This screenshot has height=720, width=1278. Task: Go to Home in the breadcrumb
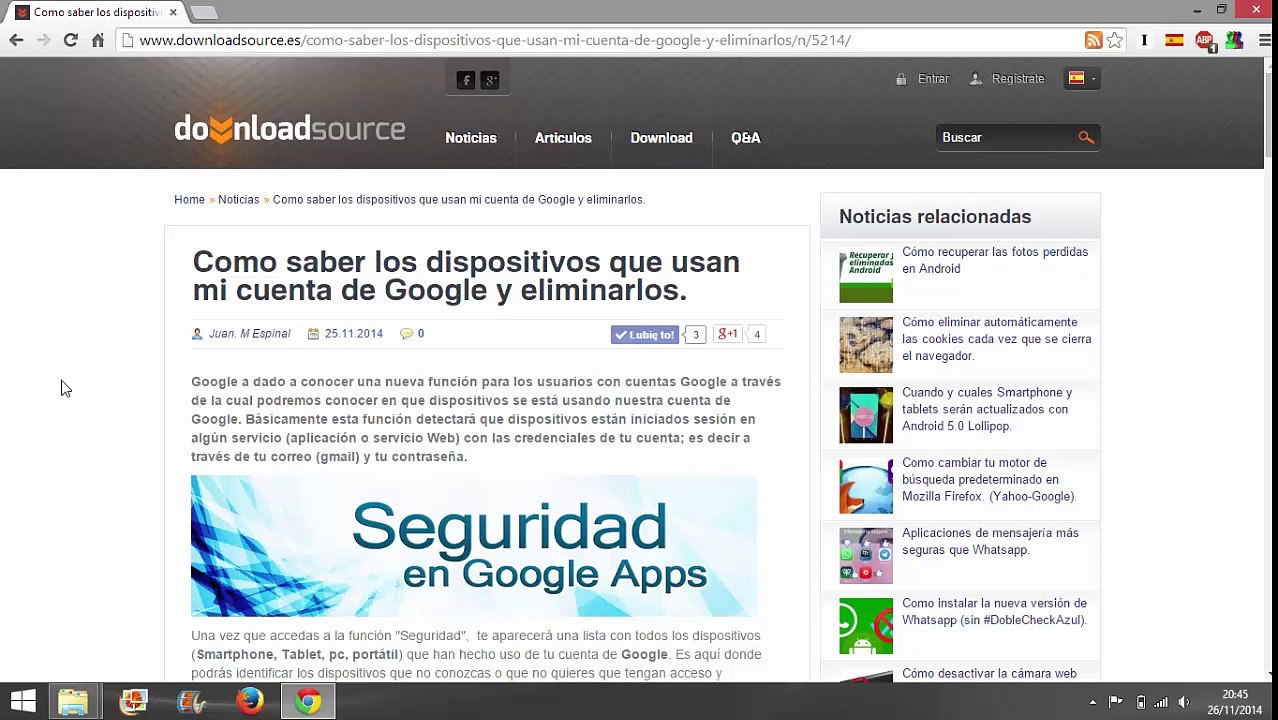pos(189,199)
